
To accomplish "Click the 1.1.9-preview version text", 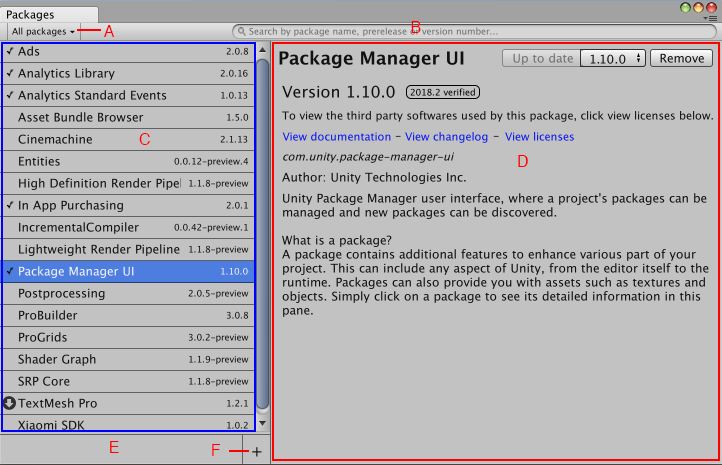I will coord(218,360).
